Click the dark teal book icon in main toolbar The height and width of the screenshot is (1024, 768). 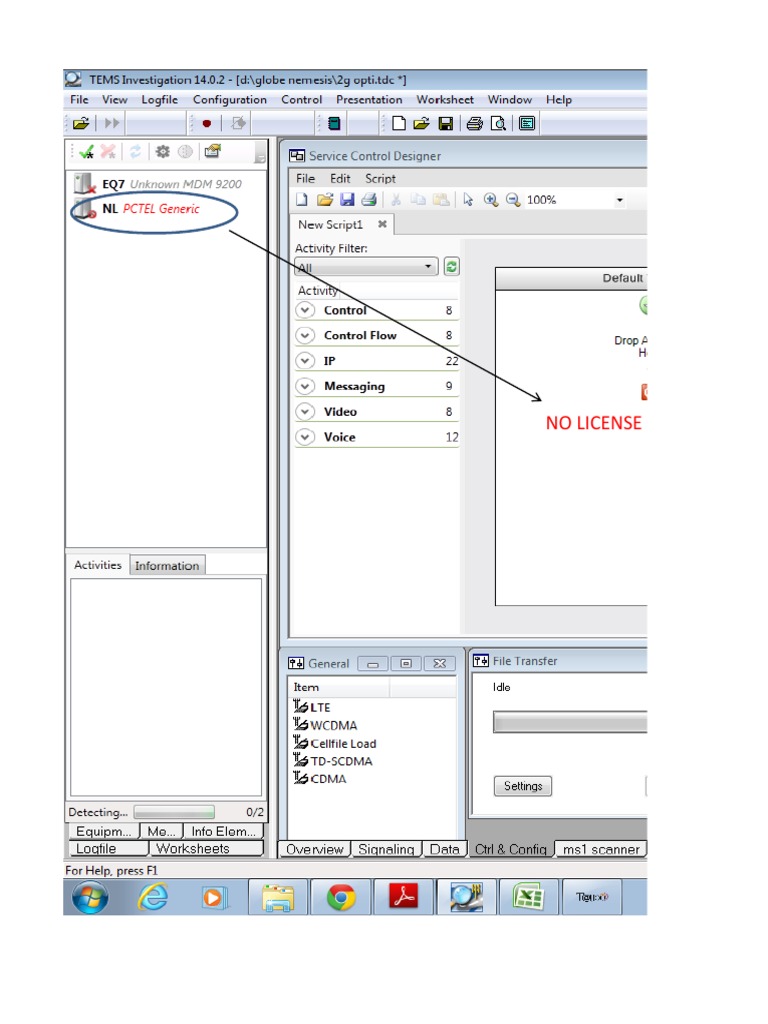click(x=334, y=123)
